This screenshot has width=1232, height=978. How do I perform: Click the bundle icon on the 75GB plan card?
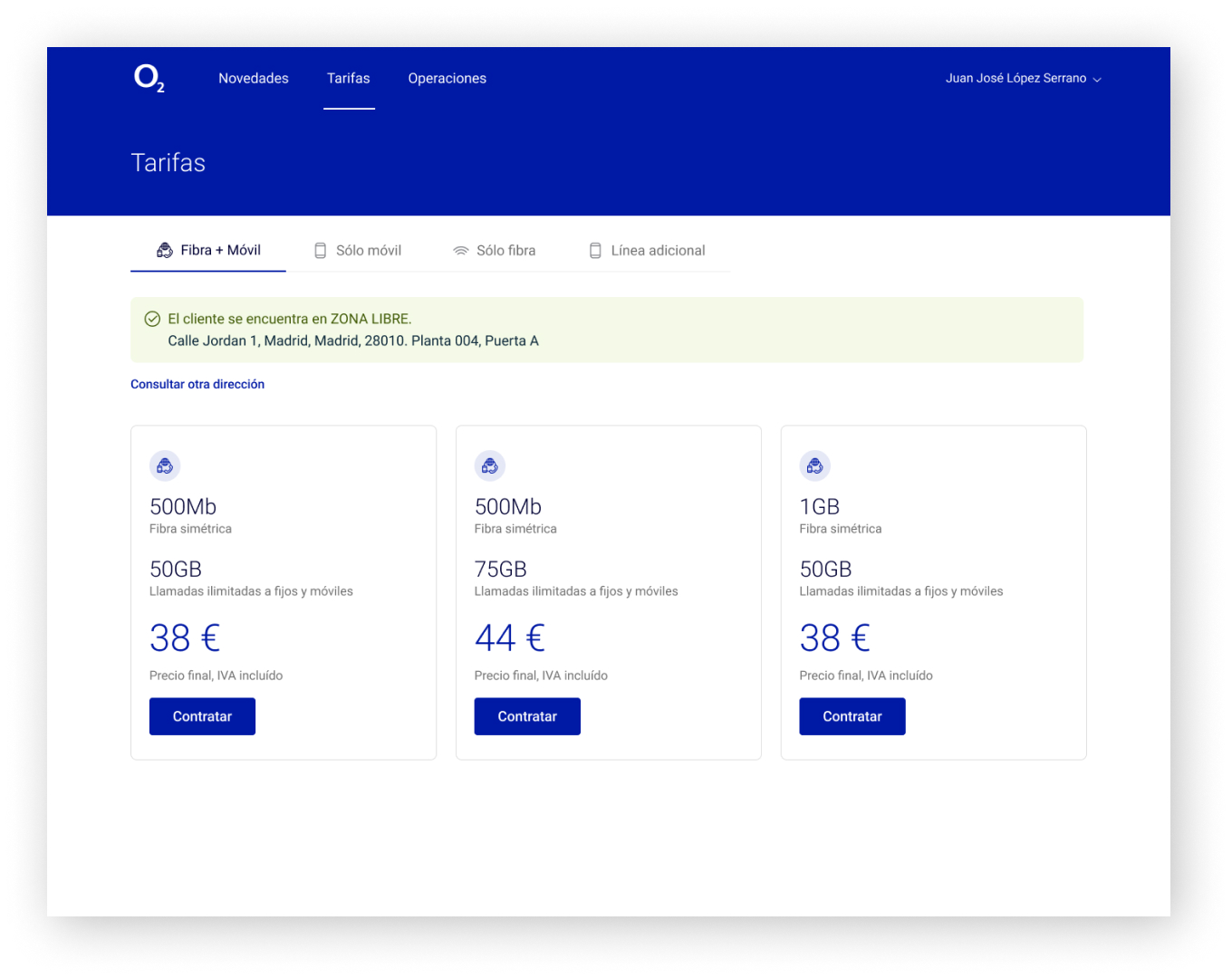pyautogui.click(x=490, y=466)
